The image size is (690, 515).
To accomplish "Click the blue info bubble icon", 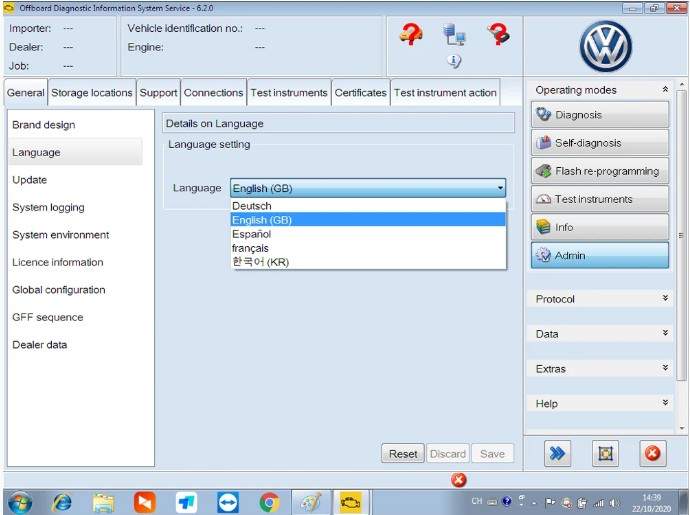I will pos(454,61).
